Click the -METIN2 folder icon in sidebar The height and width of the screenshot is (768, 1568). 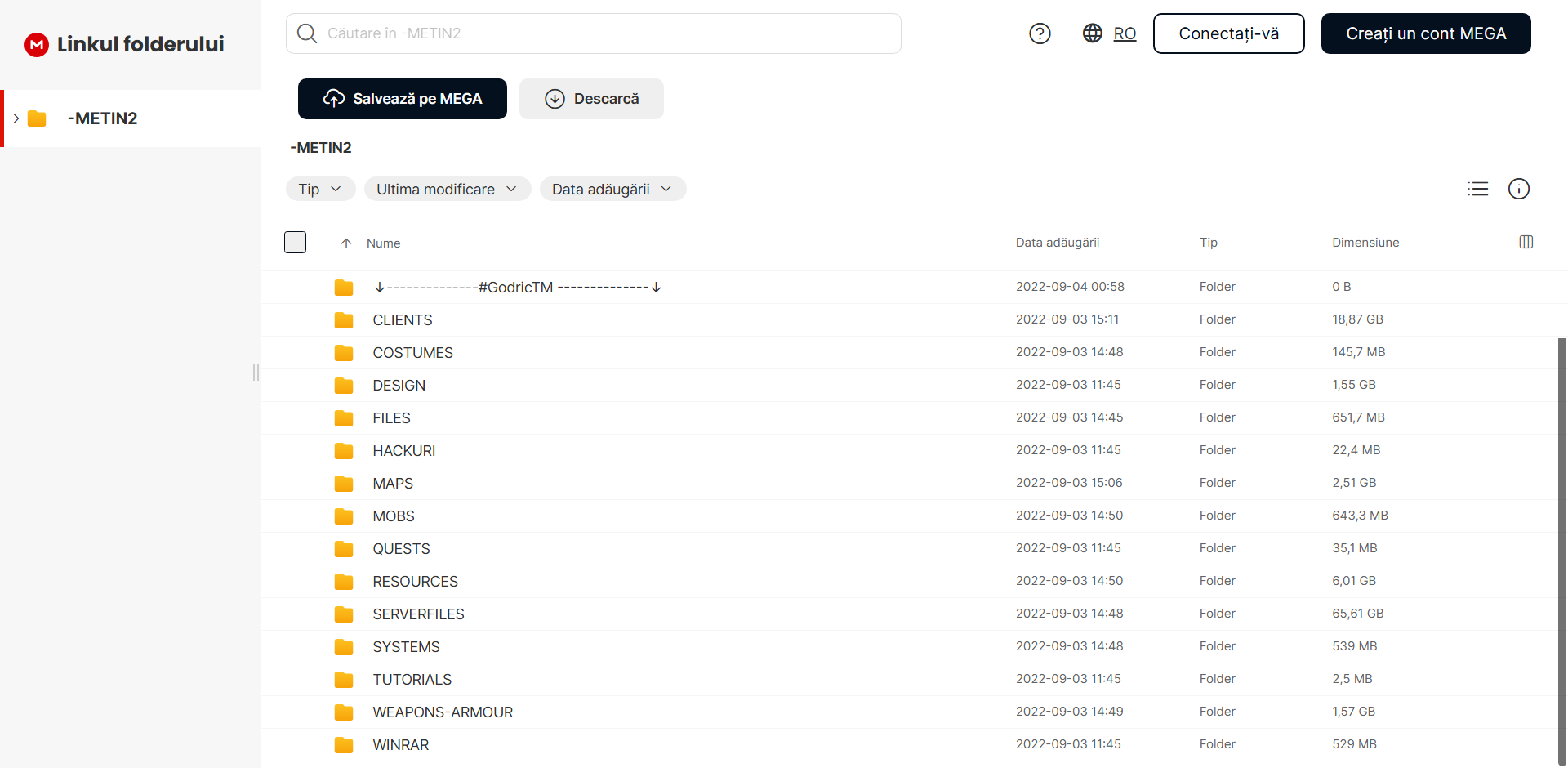tap(37, 118)
